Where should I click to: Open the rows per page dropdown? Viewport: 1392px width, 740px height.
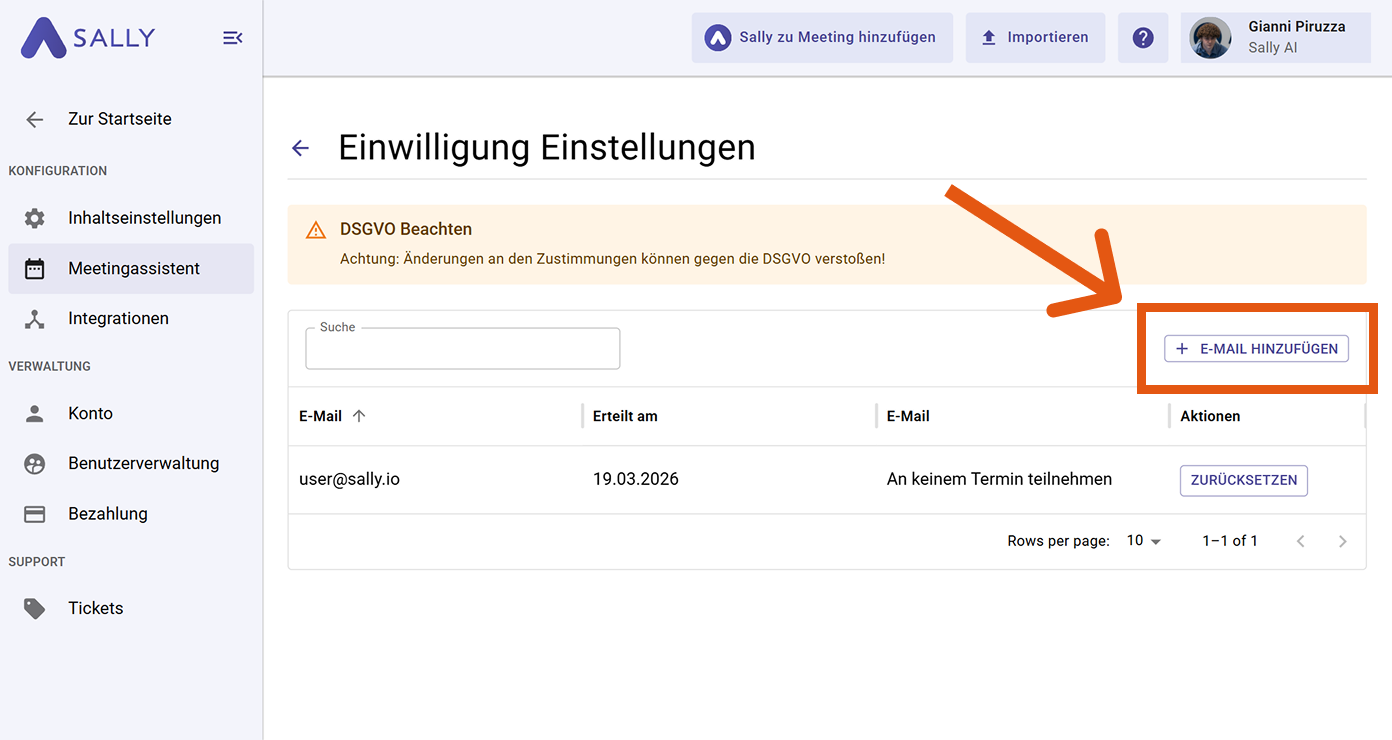tap(1144, 541)
